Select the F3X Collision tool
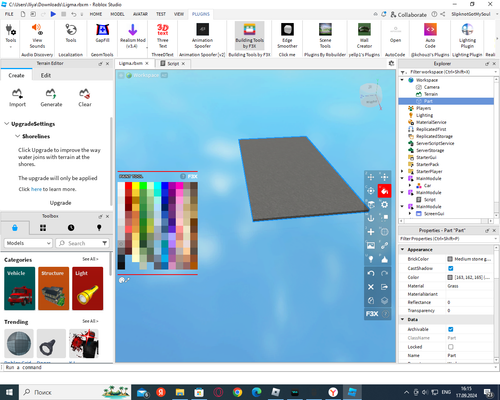The width and height of the screenshot is (500, 400). (x=384, y=218)
